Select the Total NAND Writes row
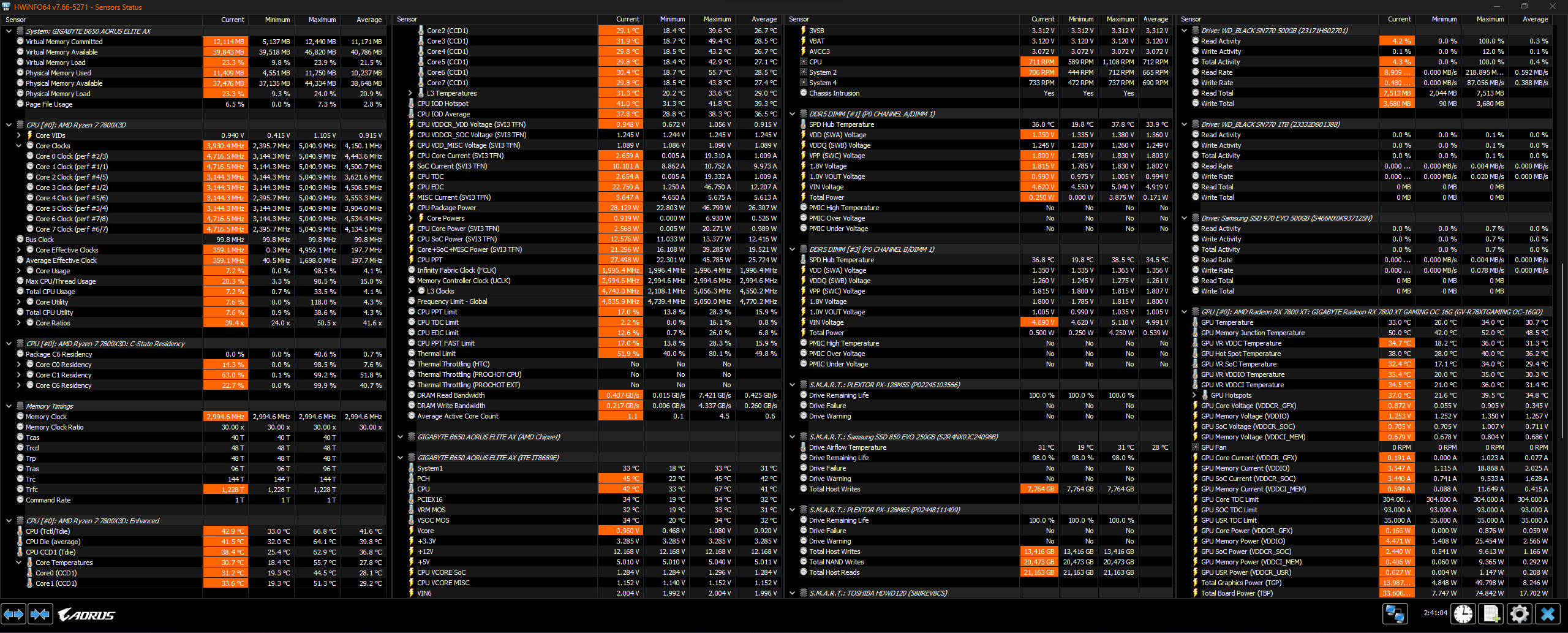Image resolution: width=1568 pixels, height=633 pixels. pyautogui.click(x=979, y=562)
